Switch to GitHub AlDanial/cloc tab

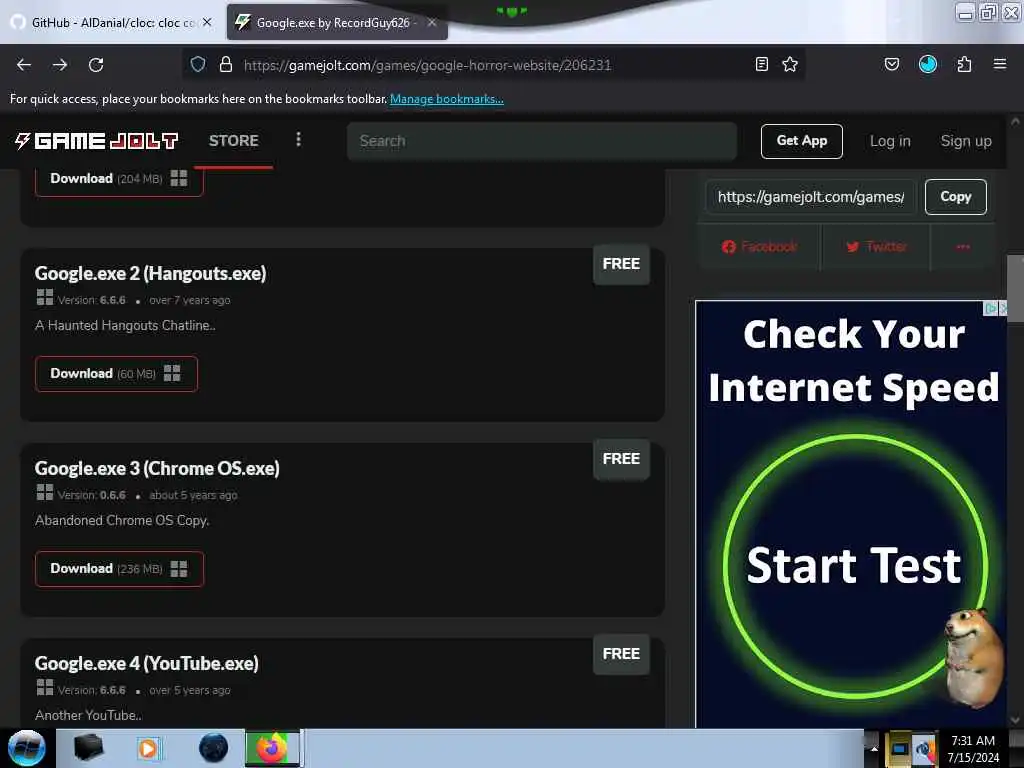coord(112,22)
